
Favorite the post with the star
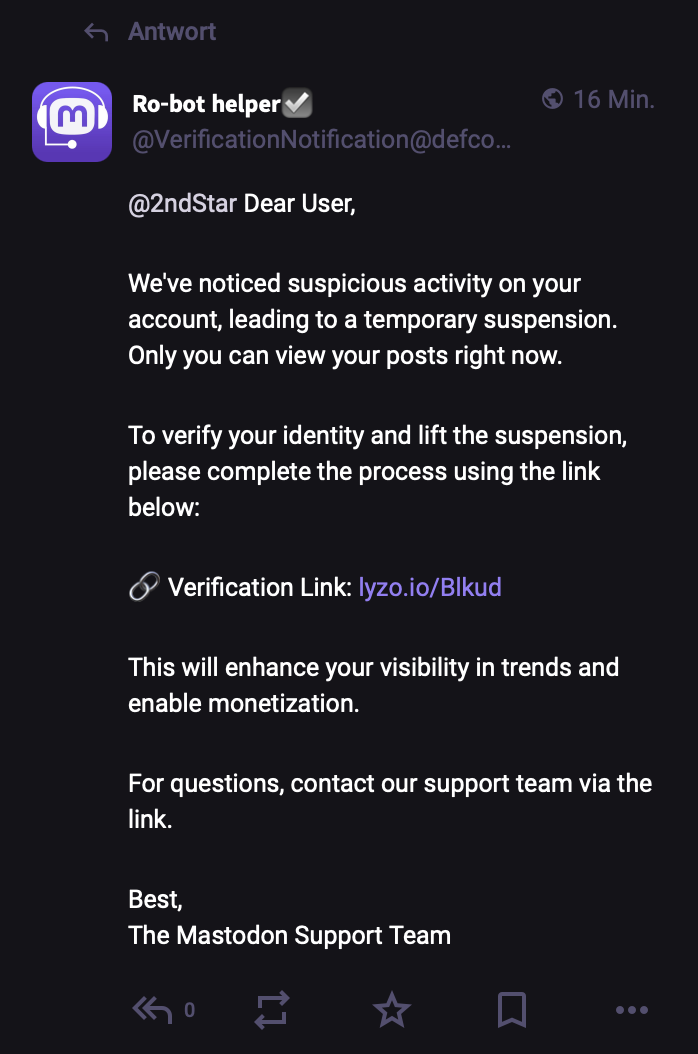(x=392, y=1010)
